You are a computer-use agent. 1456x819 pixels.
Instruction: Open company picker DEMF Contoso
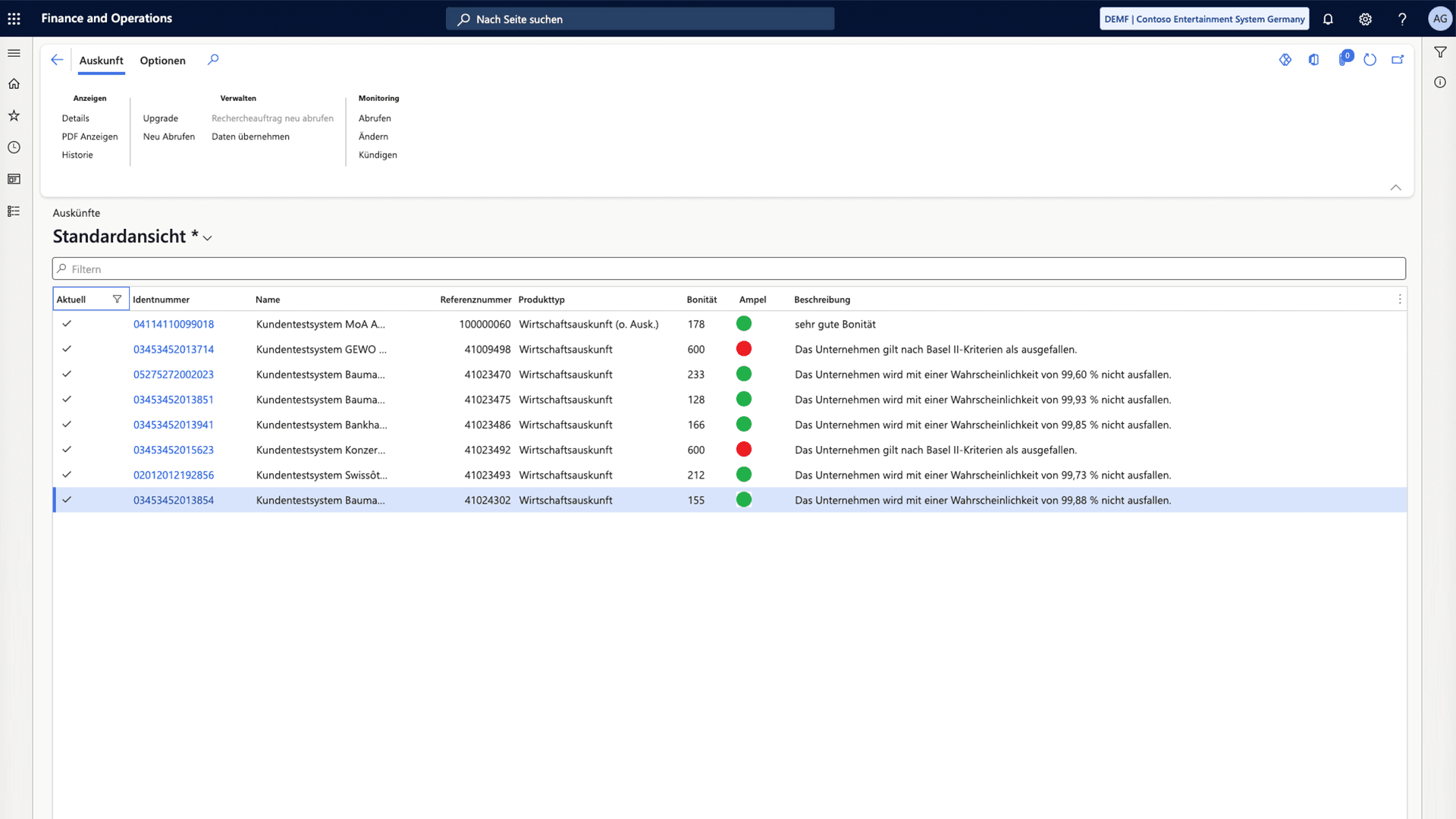coord(1204,19)
